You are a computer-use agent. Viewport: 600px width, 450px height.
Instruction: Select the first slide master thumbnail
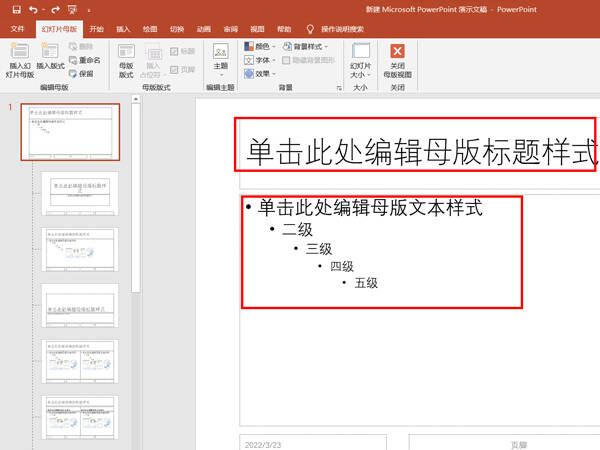coord(70,132)
